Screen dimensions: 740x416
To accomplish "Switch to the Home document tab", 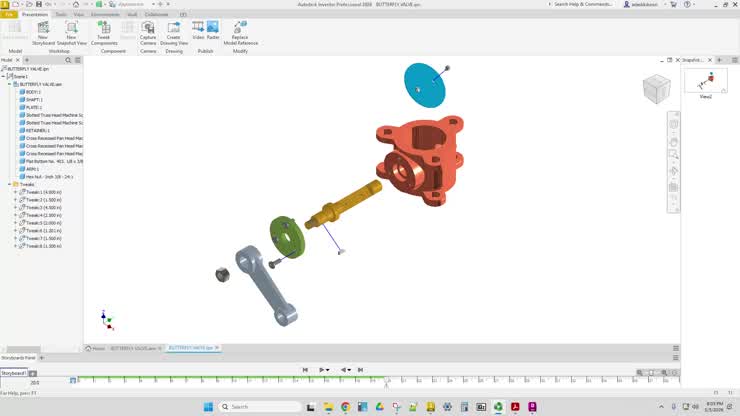I will pyautogui.click(x=95, y=348).
